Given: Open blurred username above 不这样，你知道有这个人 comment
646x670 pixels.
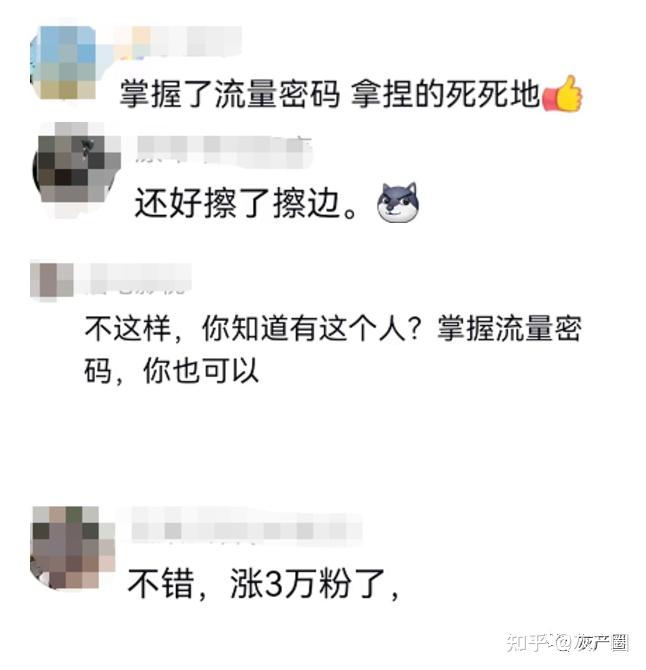Looking at the screenshot, I should click(134, 279).
